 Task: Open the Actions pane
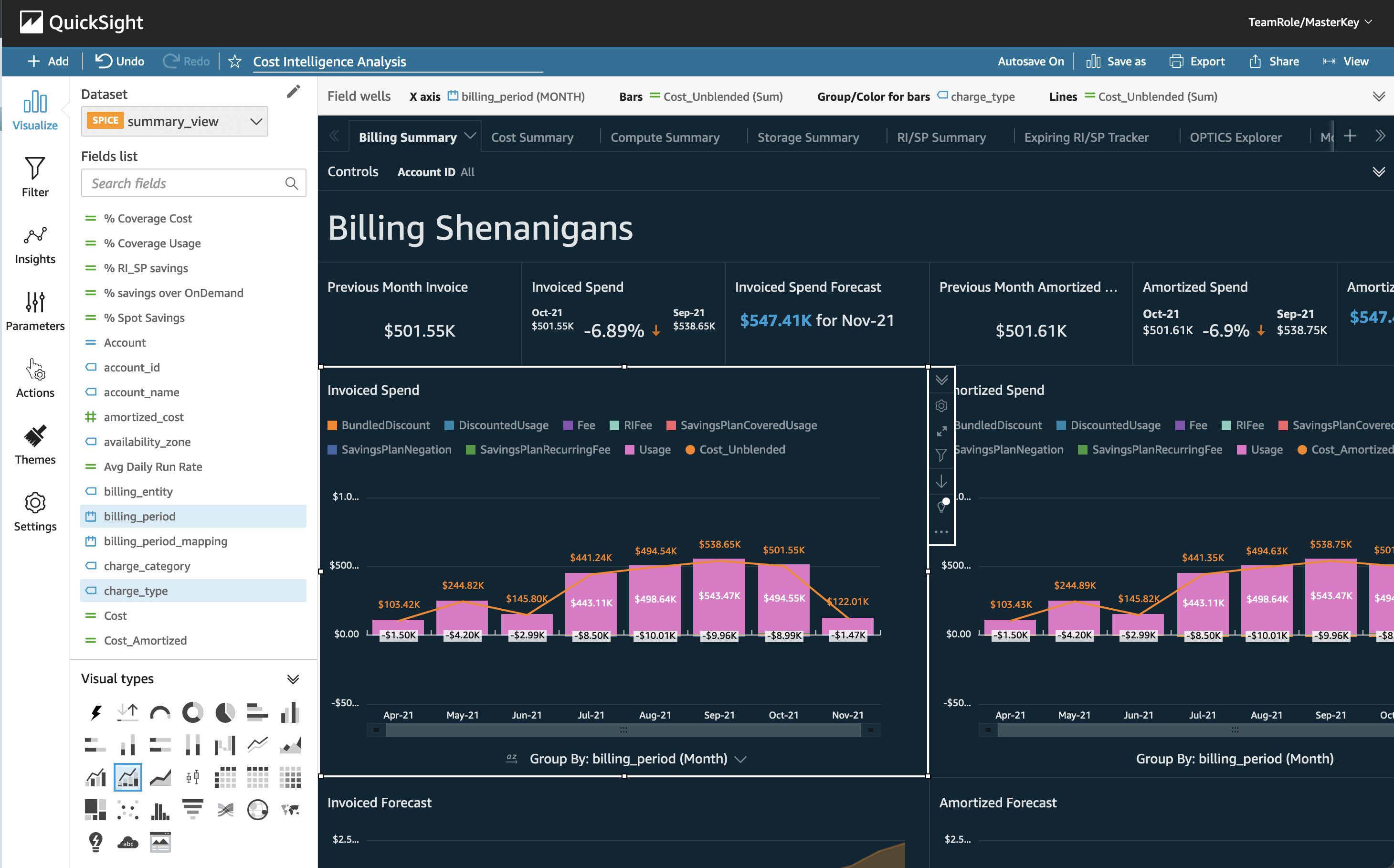pyautogui.click(x=35, y=378)
